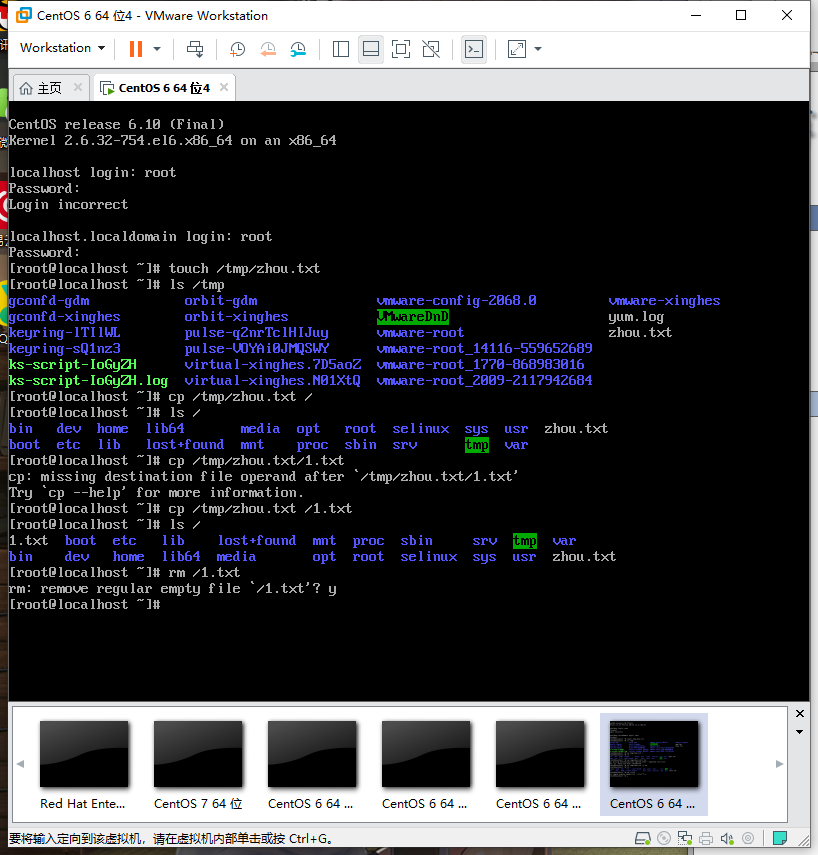Click the 'rm /1.txt' command line
This screenshot has width=818, height=855.
(124, 573)
